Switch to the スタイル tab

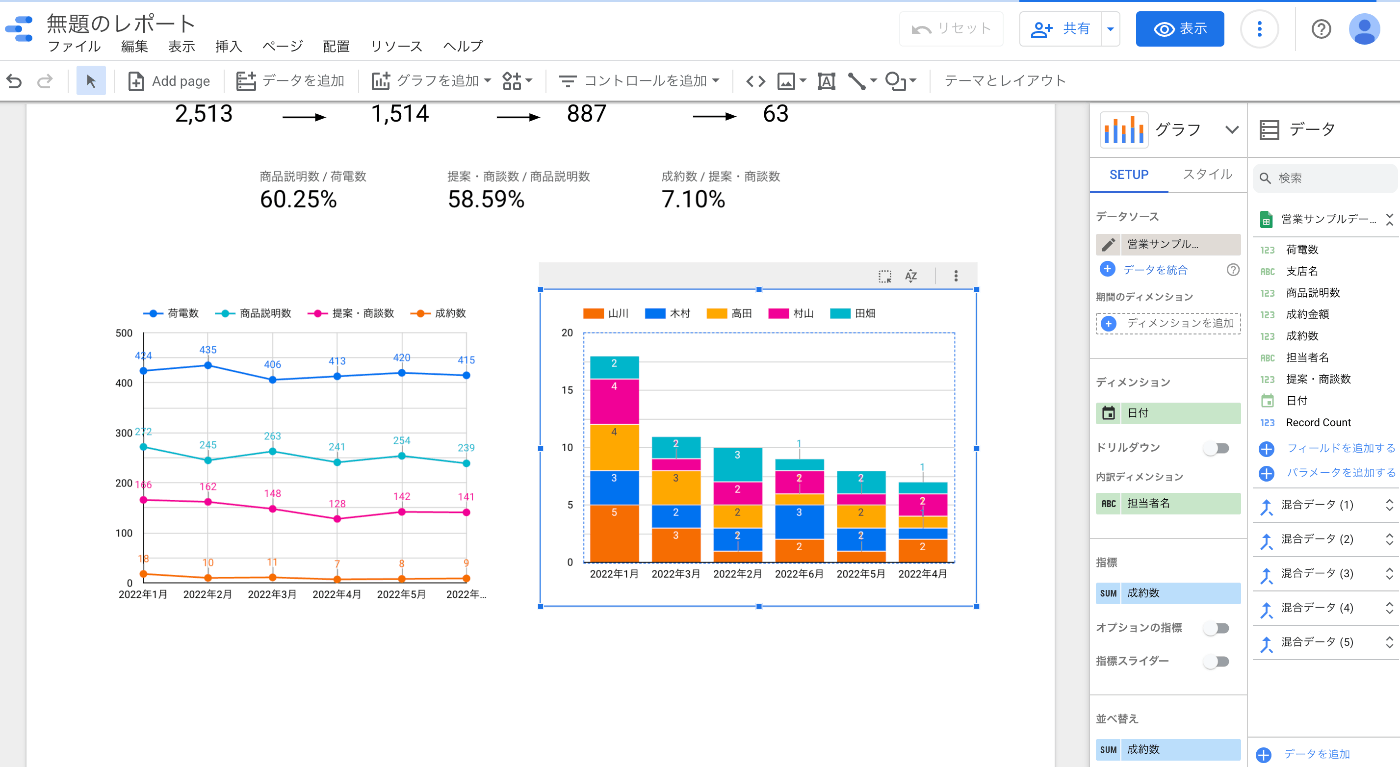[x=1208, y=174]
